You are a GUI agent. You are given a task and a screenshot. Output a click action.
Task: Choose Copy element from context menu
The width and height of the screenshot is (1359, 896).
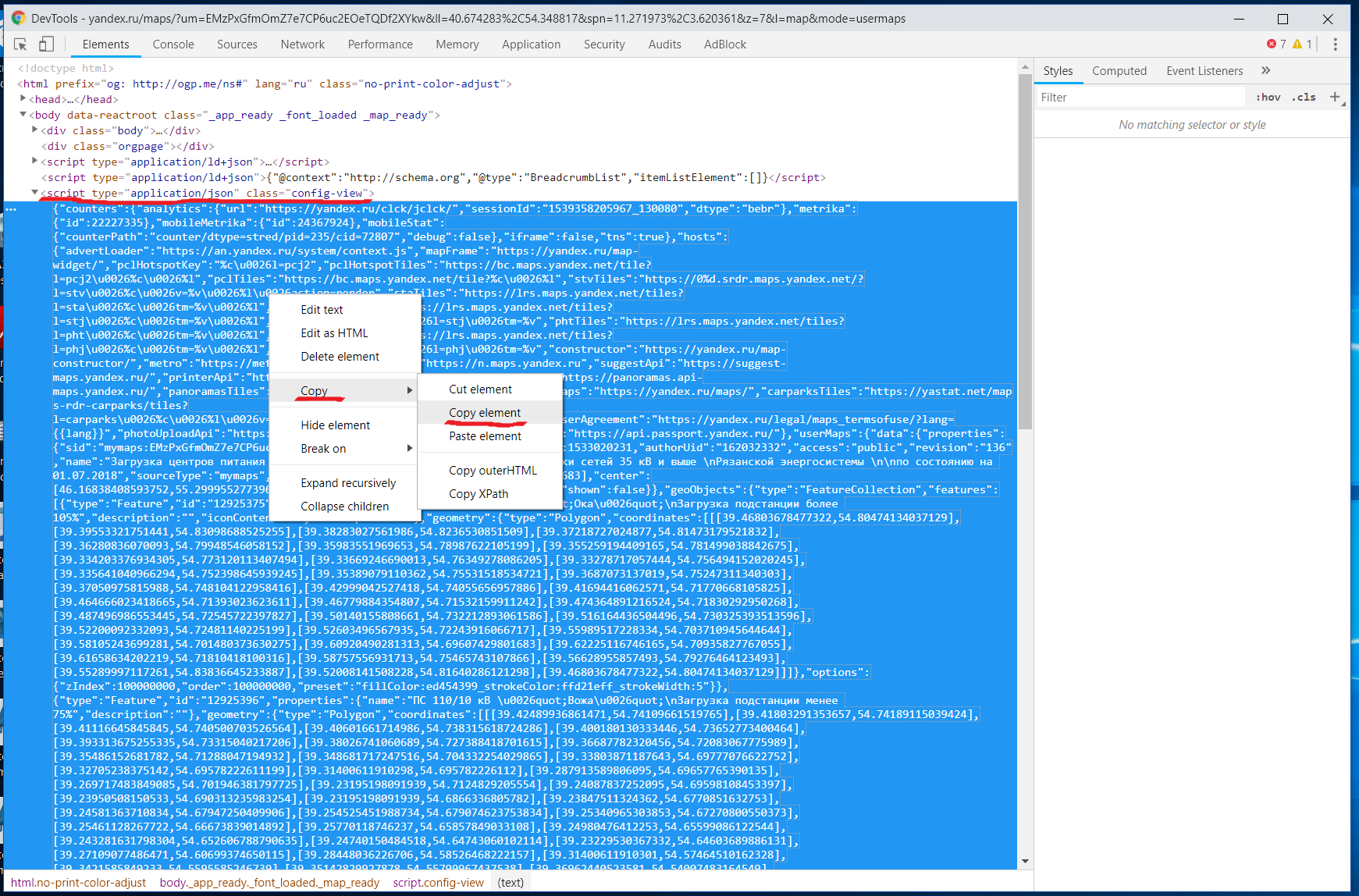(485, 412)
